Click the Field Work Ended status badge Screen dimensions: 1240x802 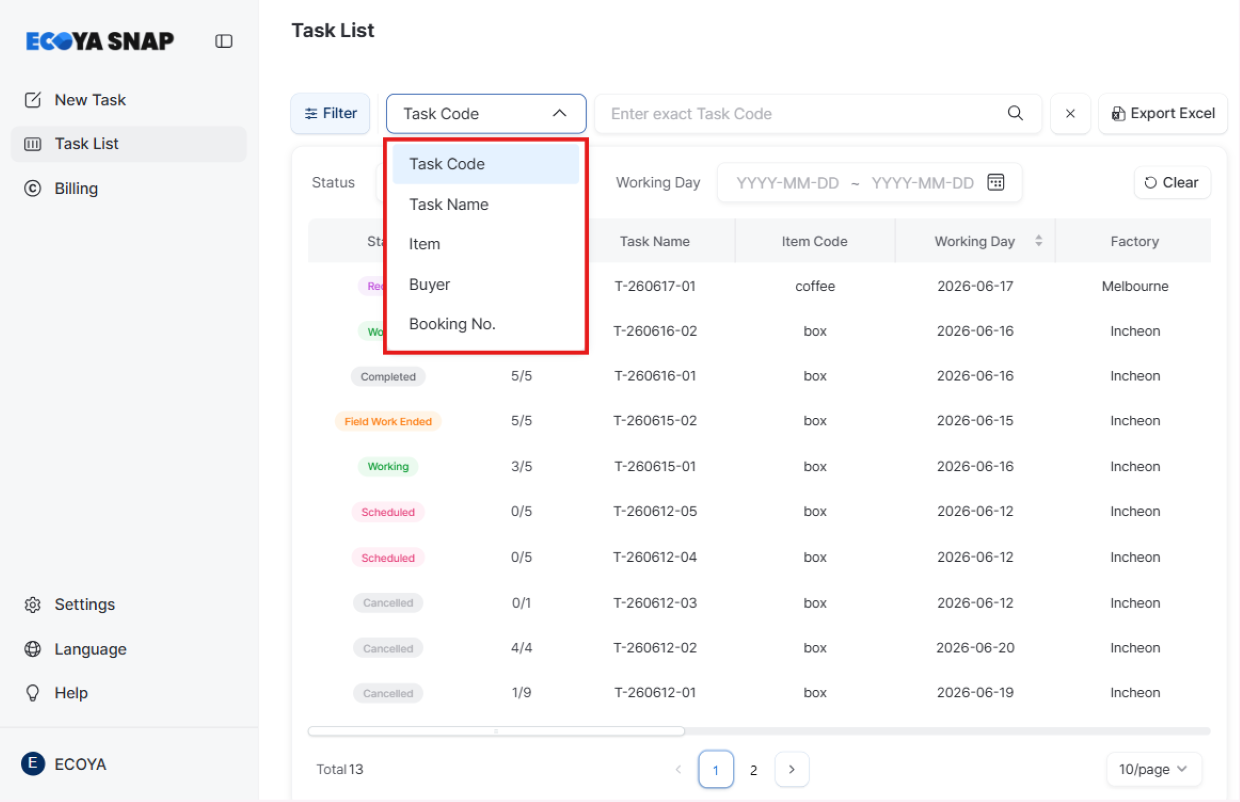(388, 422)
